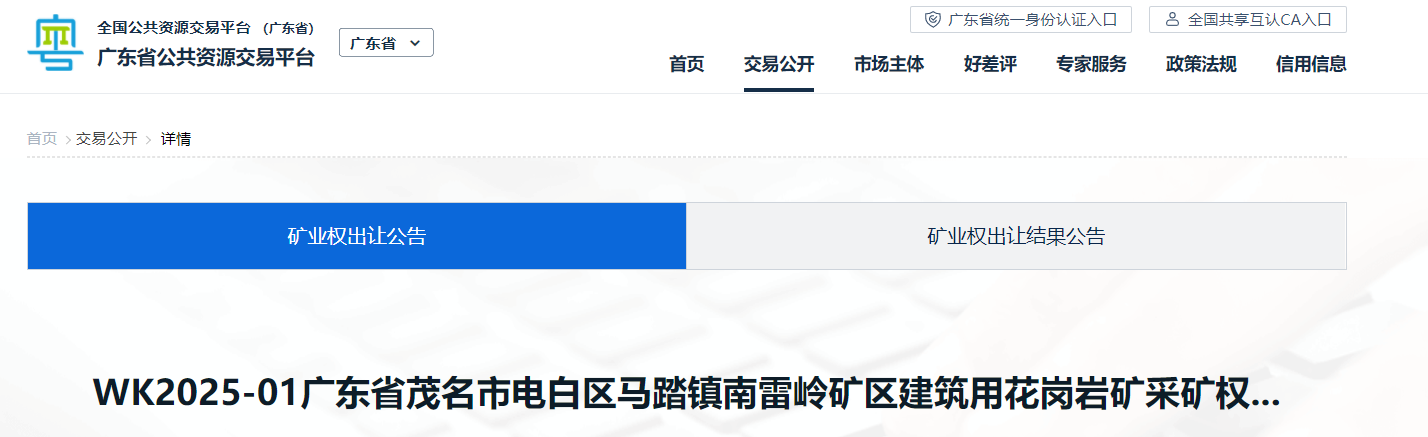The width and height of the screenshot is (1428, 437).
Task: Open the 市场主体 navigation item
Action: coord(889,64)
